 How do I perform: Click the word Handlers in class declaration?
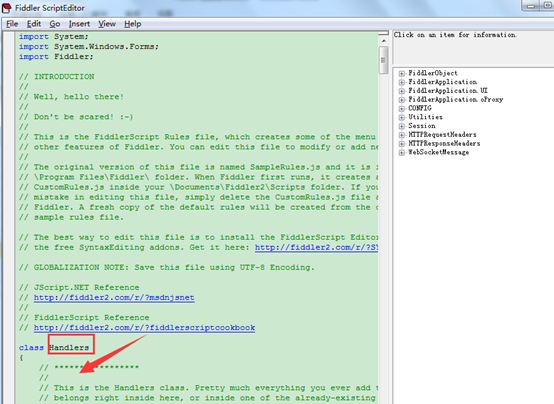pyautogui.click(x=69, y=348)
